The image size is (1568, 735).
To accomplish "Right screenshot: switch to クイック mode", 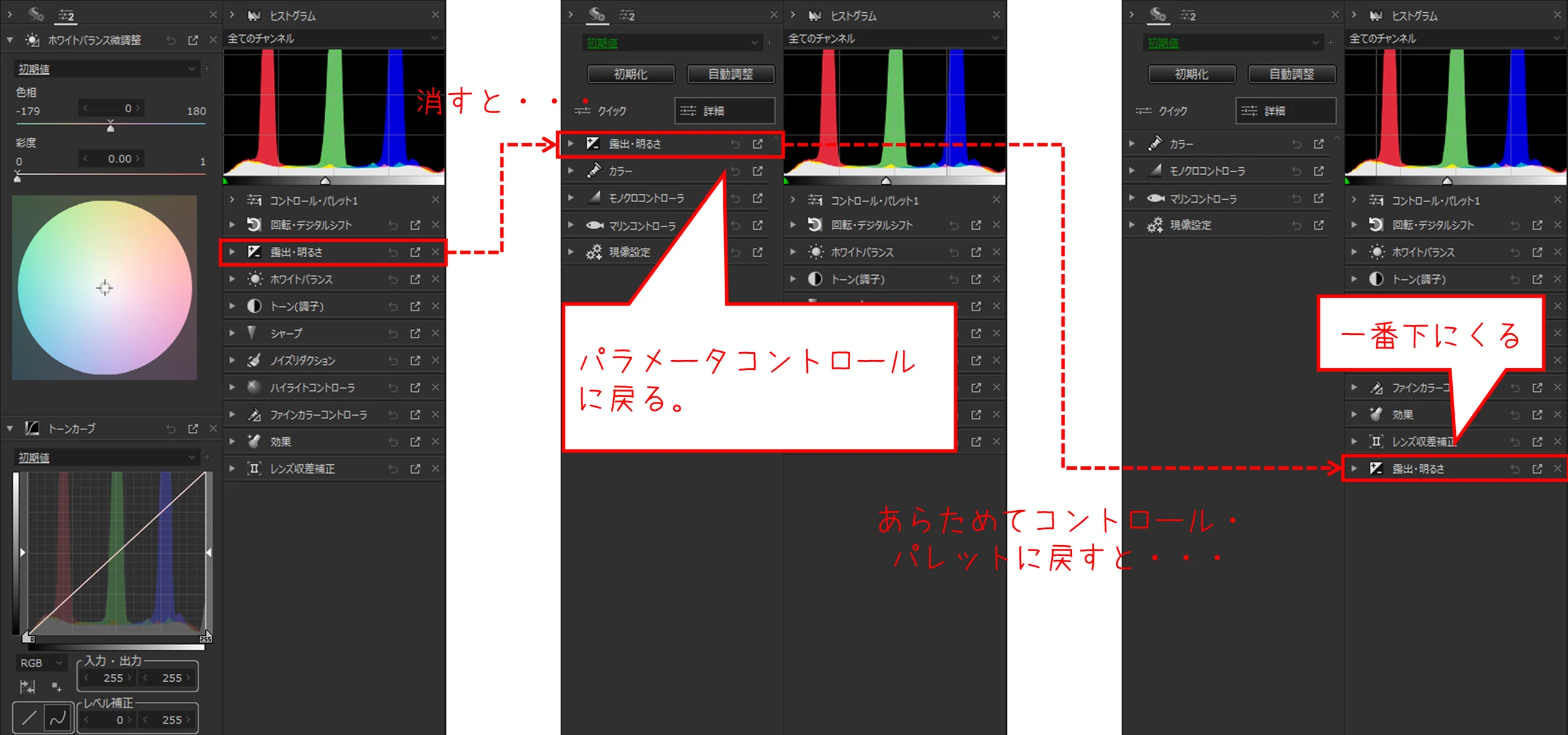I will pos(1161,111).
